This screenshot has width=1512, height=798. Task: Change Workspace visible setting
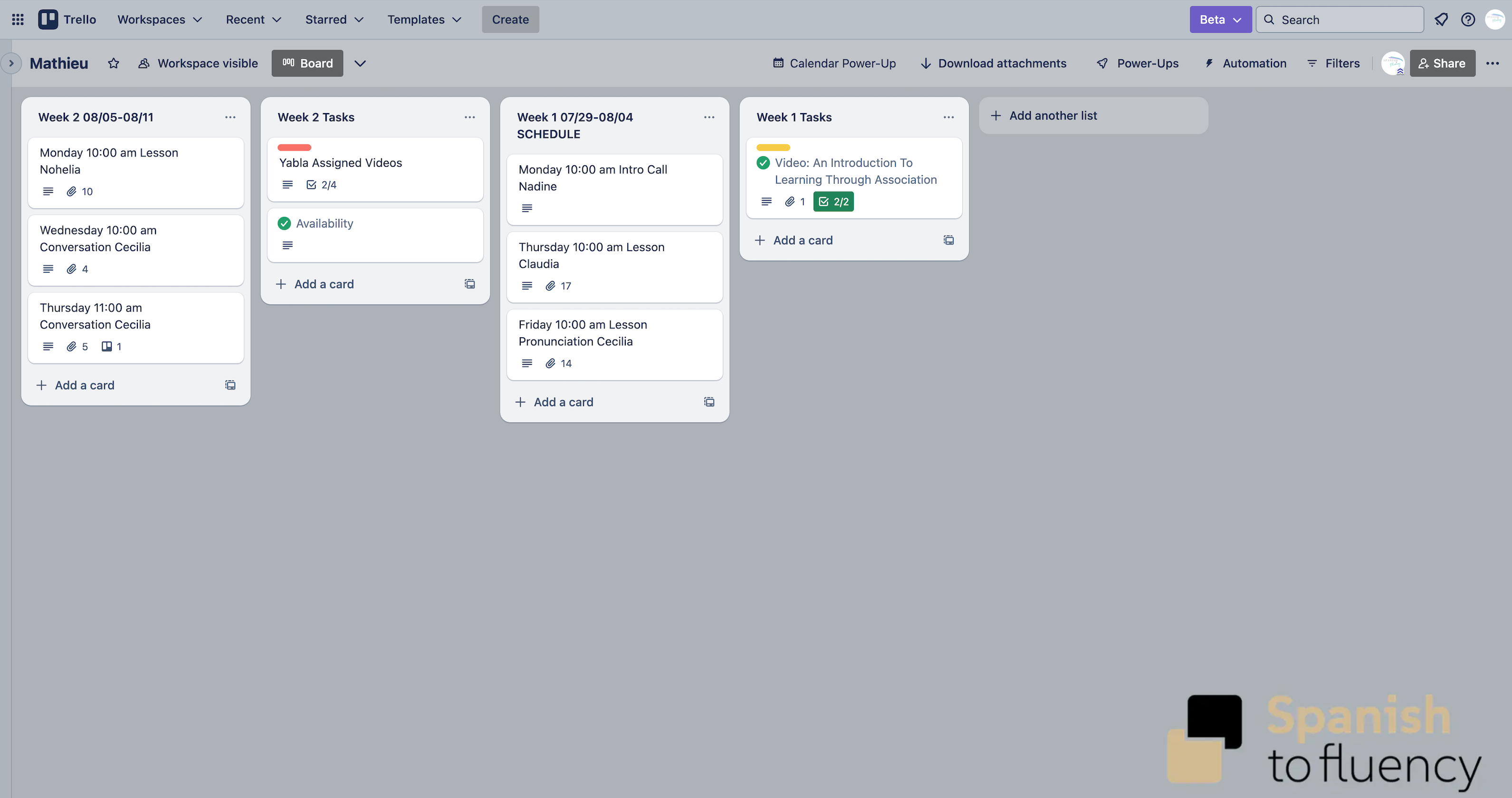coord(198,63)
